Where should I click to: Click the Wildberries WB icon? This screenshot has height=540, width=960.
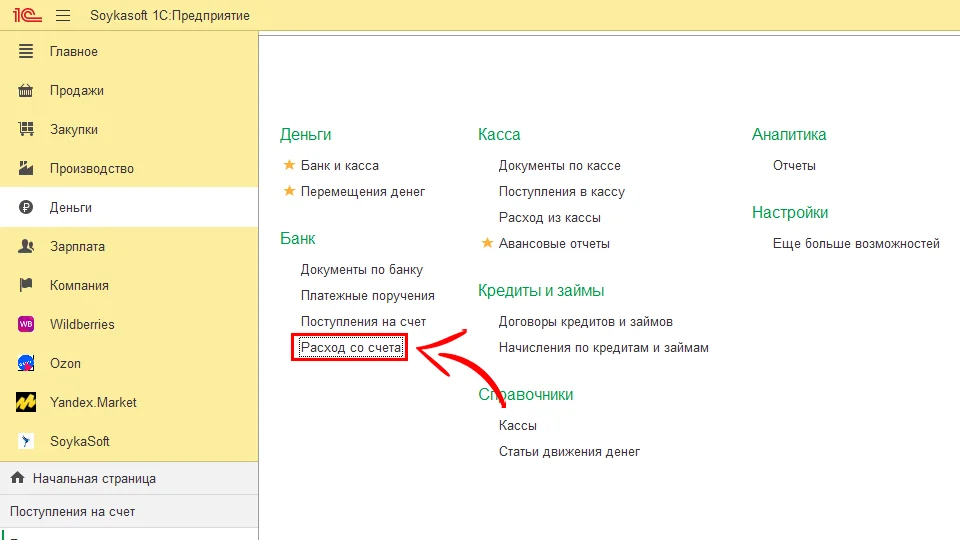(27, 324)
